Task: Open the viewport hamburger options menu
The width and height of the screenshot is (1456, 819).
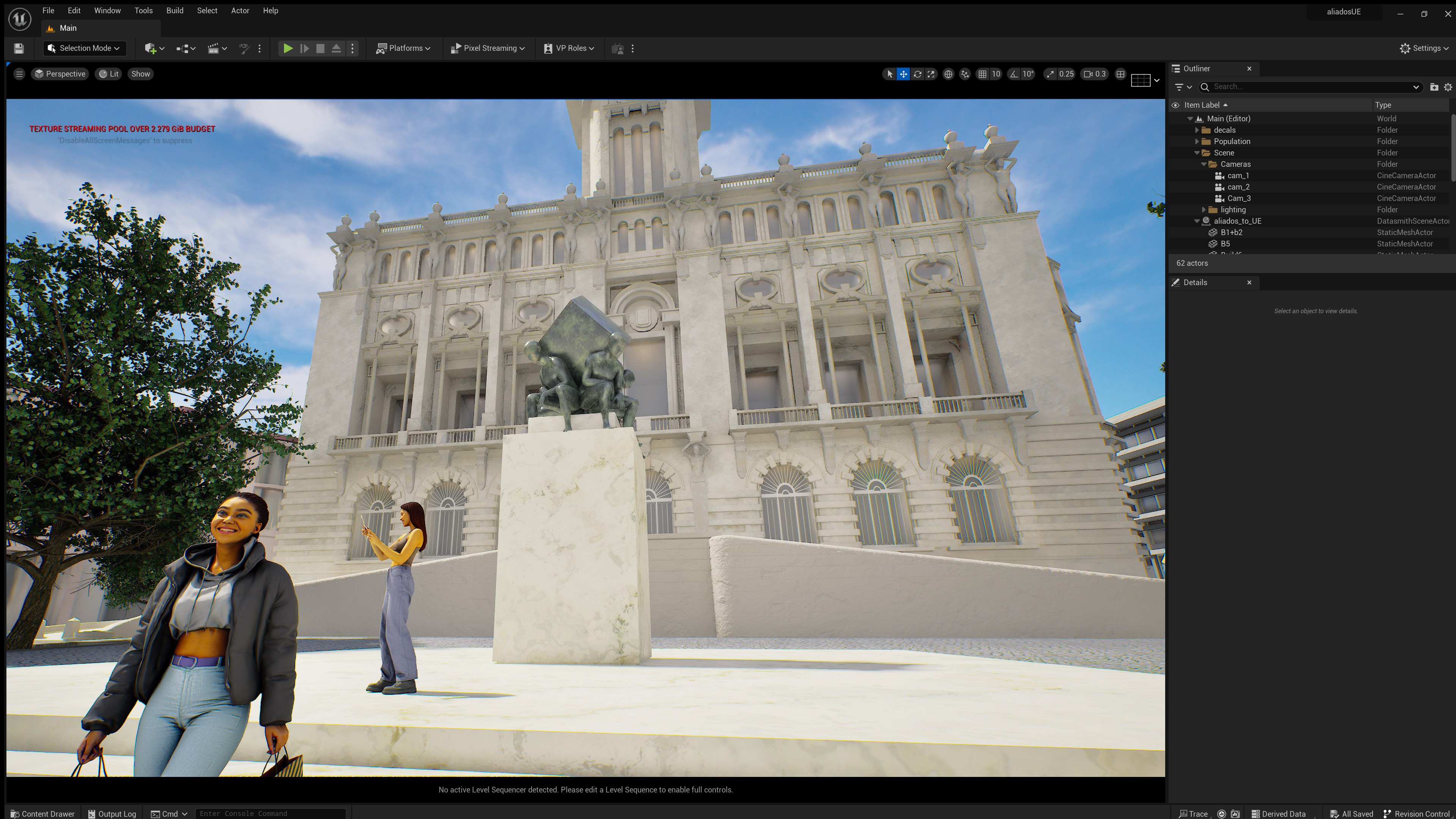Action: coord(19,74)
